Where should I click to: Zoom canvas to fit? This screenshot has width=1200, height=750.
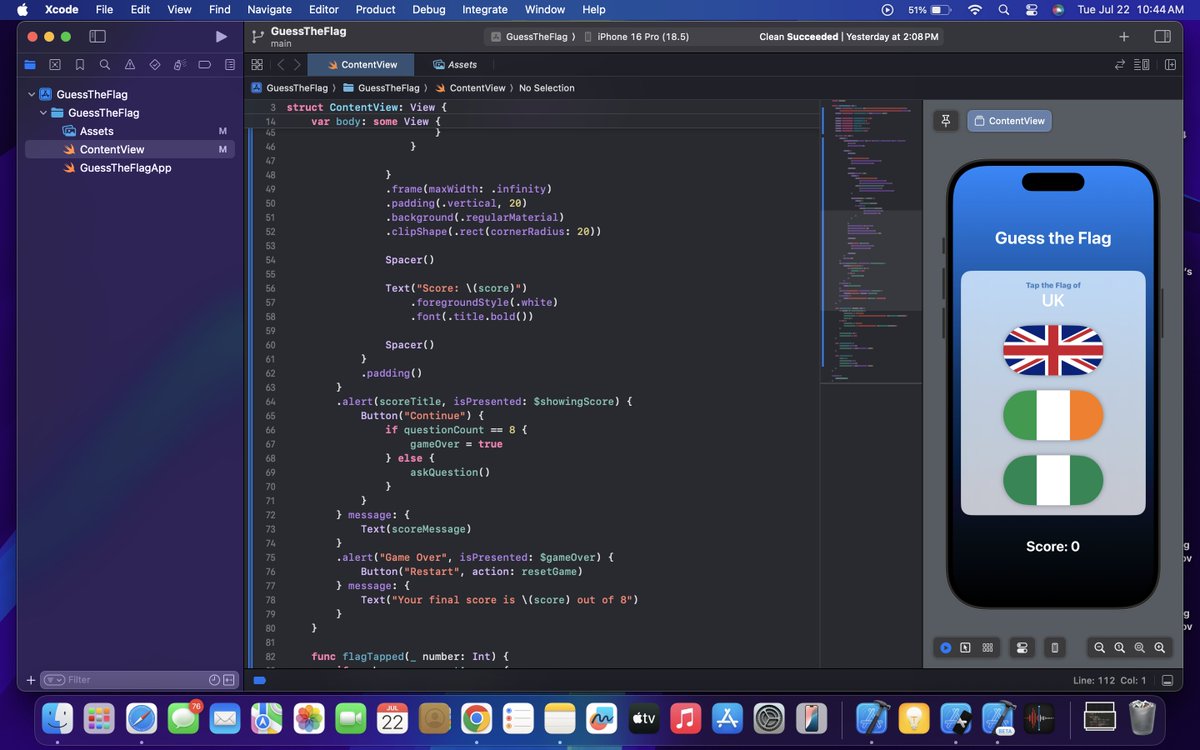[x=1139, y=648]
